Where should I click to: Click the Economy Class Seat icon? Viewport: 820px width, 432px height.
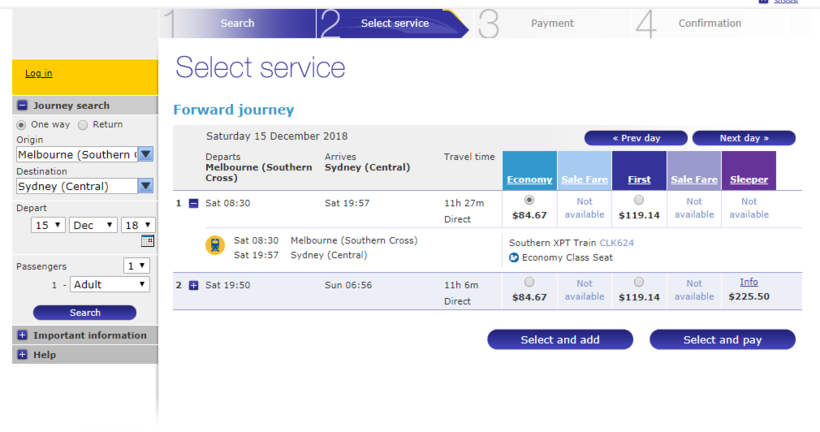click(514, 257)
